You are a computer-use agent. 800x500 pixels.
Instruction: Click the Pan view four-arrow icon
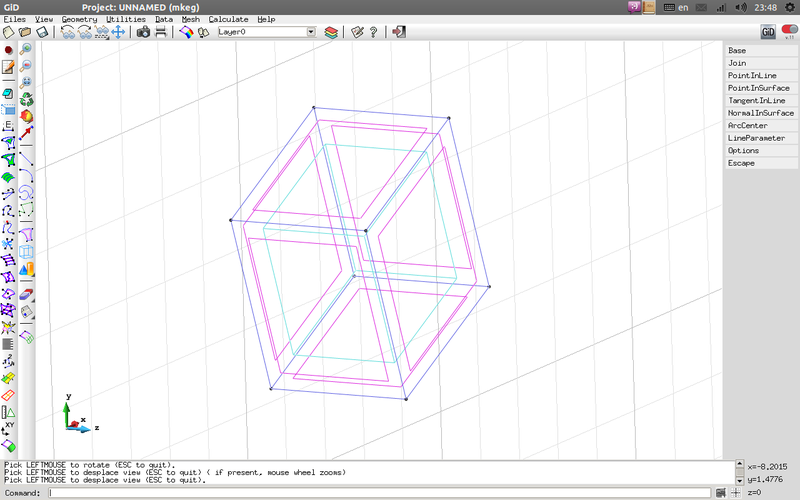118,32
